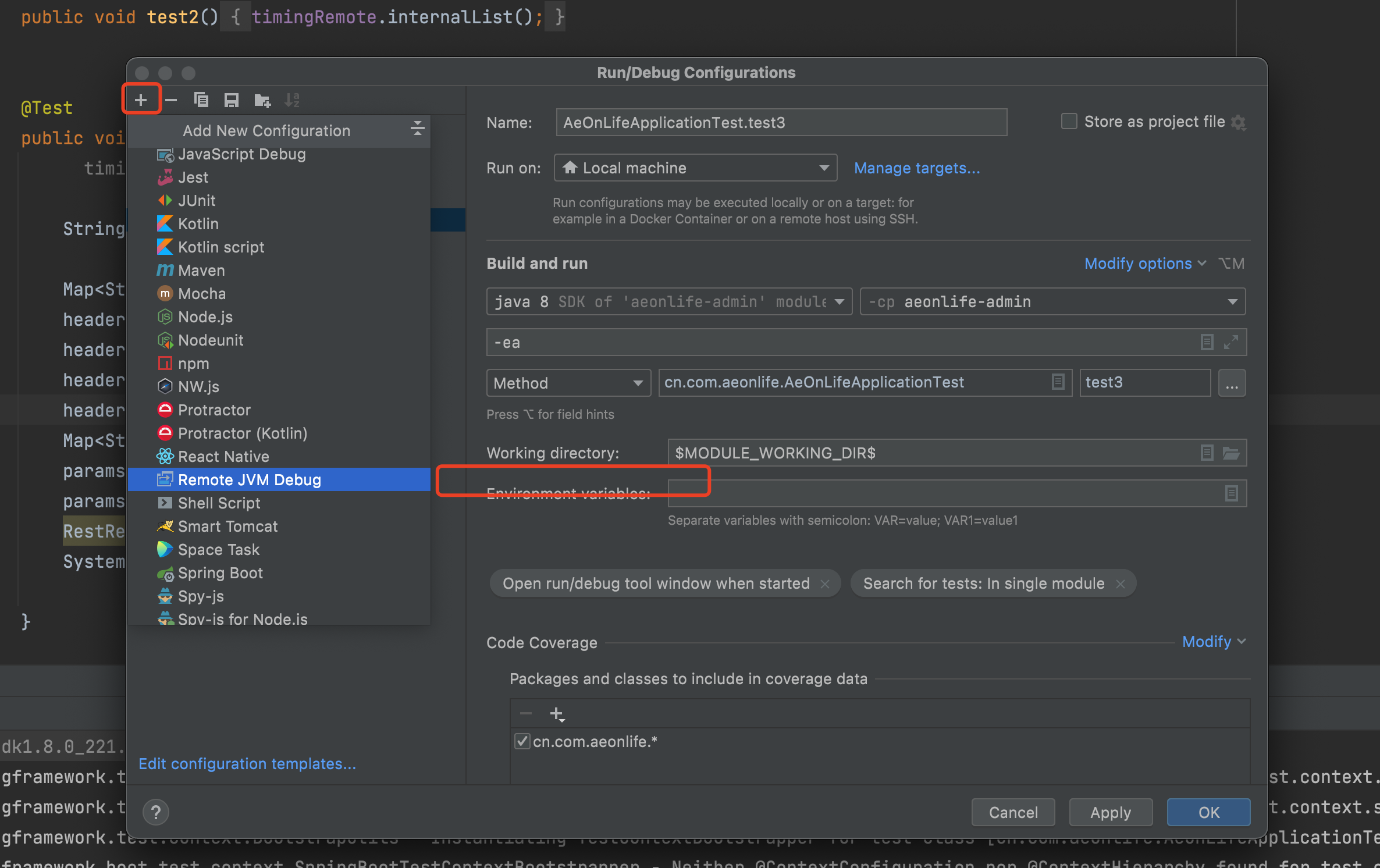Image resolution: width=1380 pixels, height=868 pixels.
Task: Click the Sort Configurations alphabetically icon
Action: [292, 100]
